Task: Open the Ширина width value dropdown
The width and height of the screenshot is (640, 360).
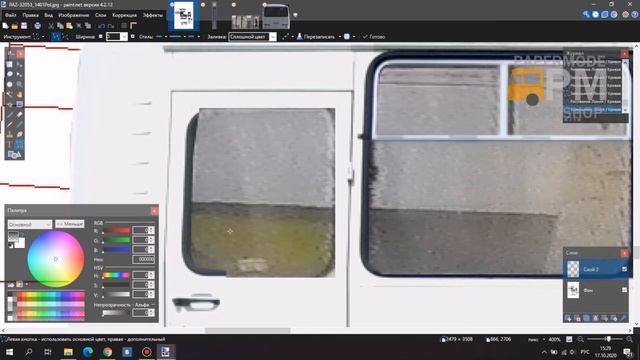Action: tap(124, 37)
